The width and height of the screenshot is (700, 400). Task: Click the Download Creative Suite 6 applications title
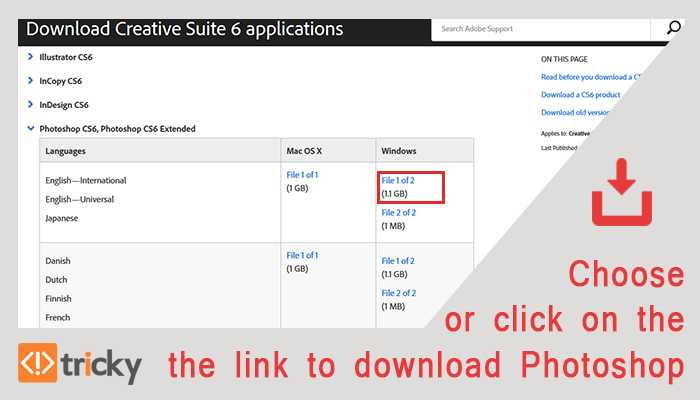(x=185, y=29)
